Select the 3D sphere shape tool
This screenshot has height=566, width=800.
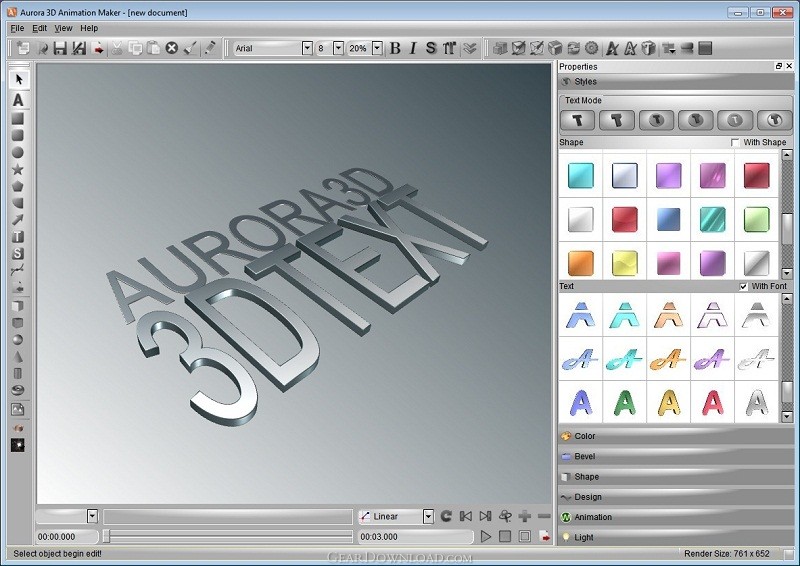18,340
